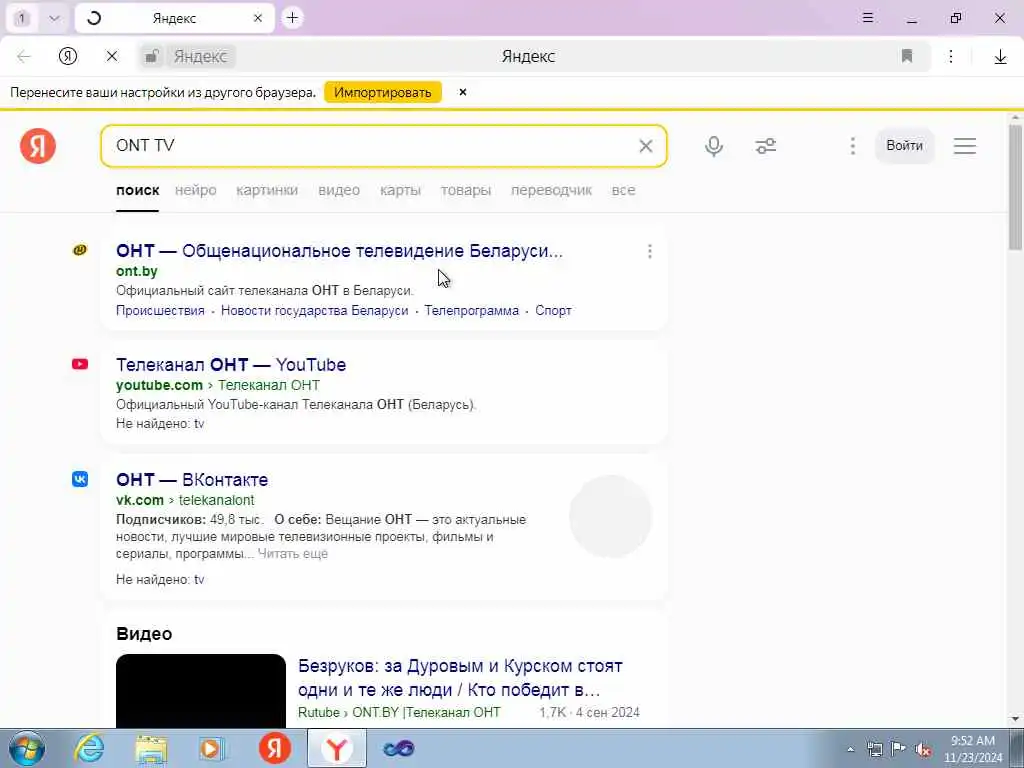
Task: Select the поиск tab
Action: point(137,190)
